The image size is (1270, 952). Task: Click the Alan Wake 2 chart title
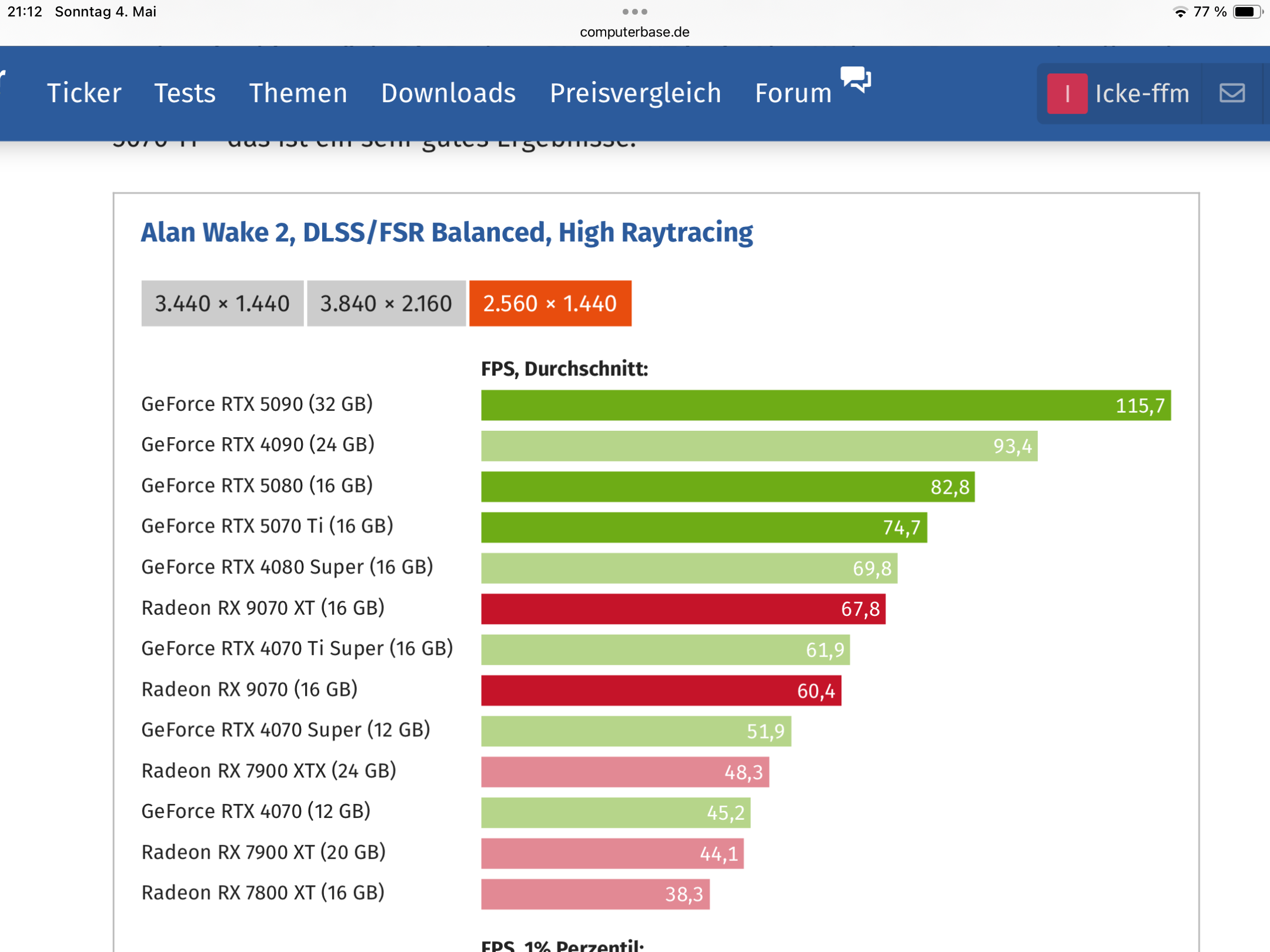[x=447, y=233]
